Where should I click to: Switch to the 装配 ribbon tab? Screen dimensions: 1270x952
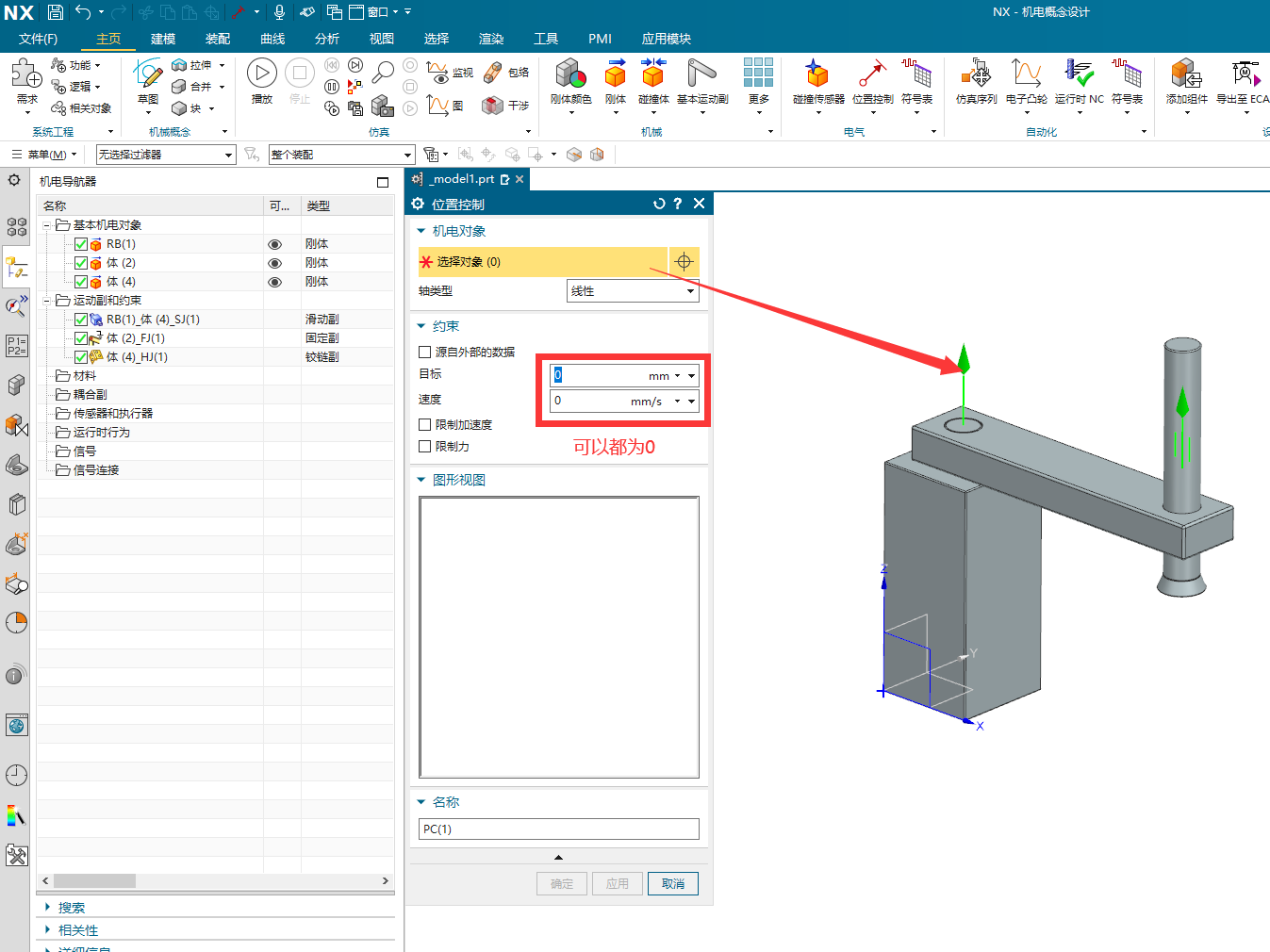click(x=218, y=39)
